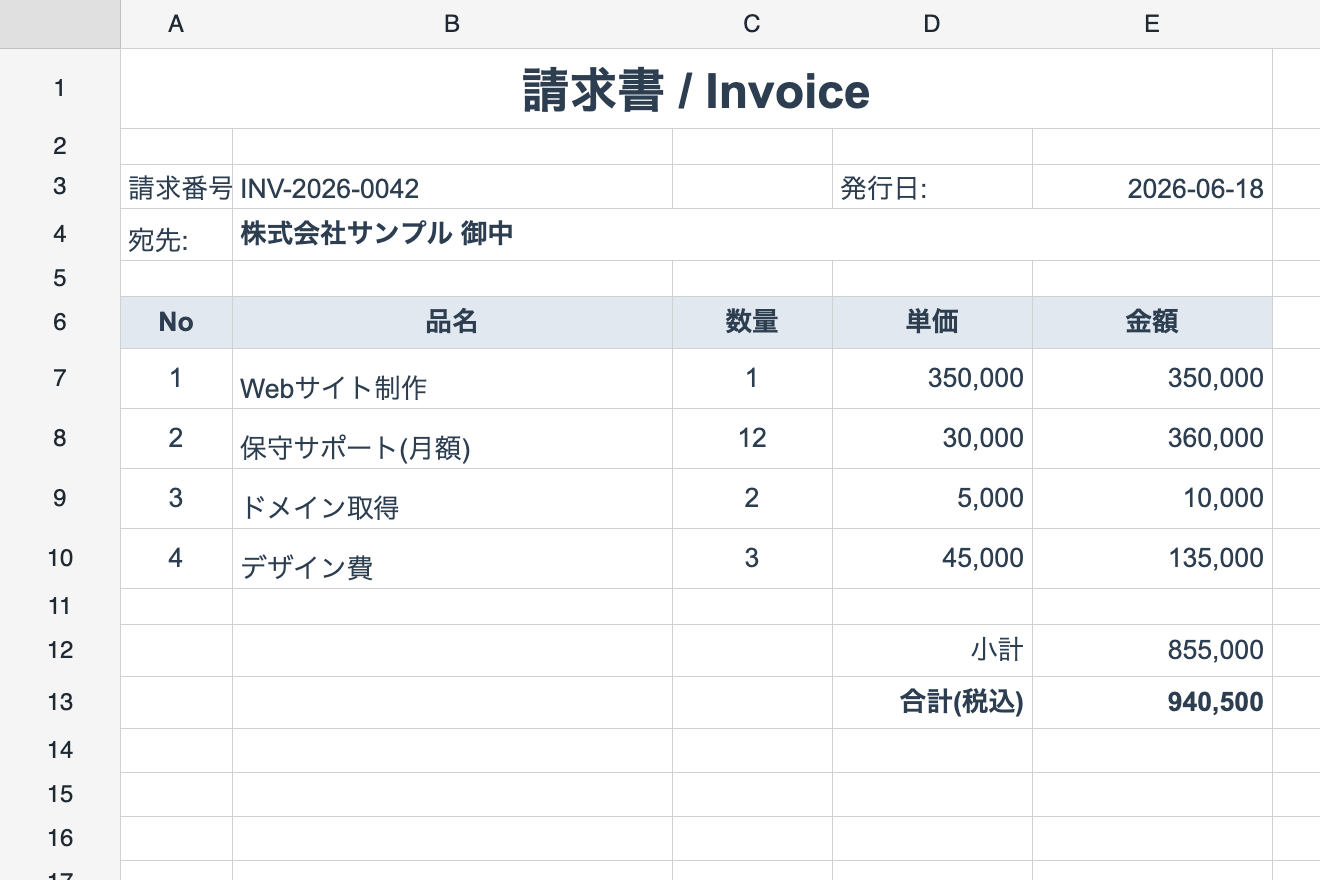Select the unit price 5,000 cell

pos(932,498)
